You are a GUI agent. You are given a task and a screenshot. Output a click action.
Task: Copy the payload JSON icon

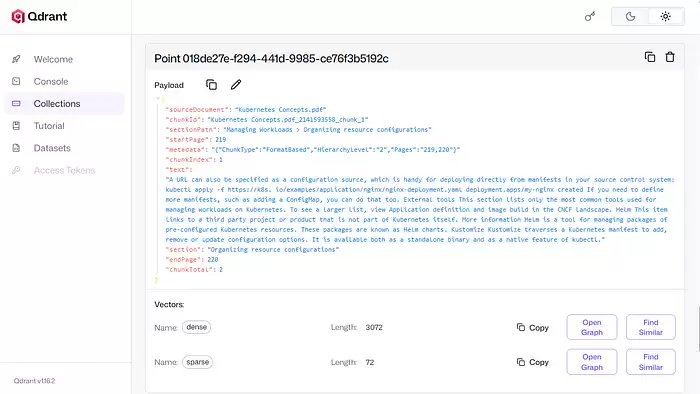(211, 85)
